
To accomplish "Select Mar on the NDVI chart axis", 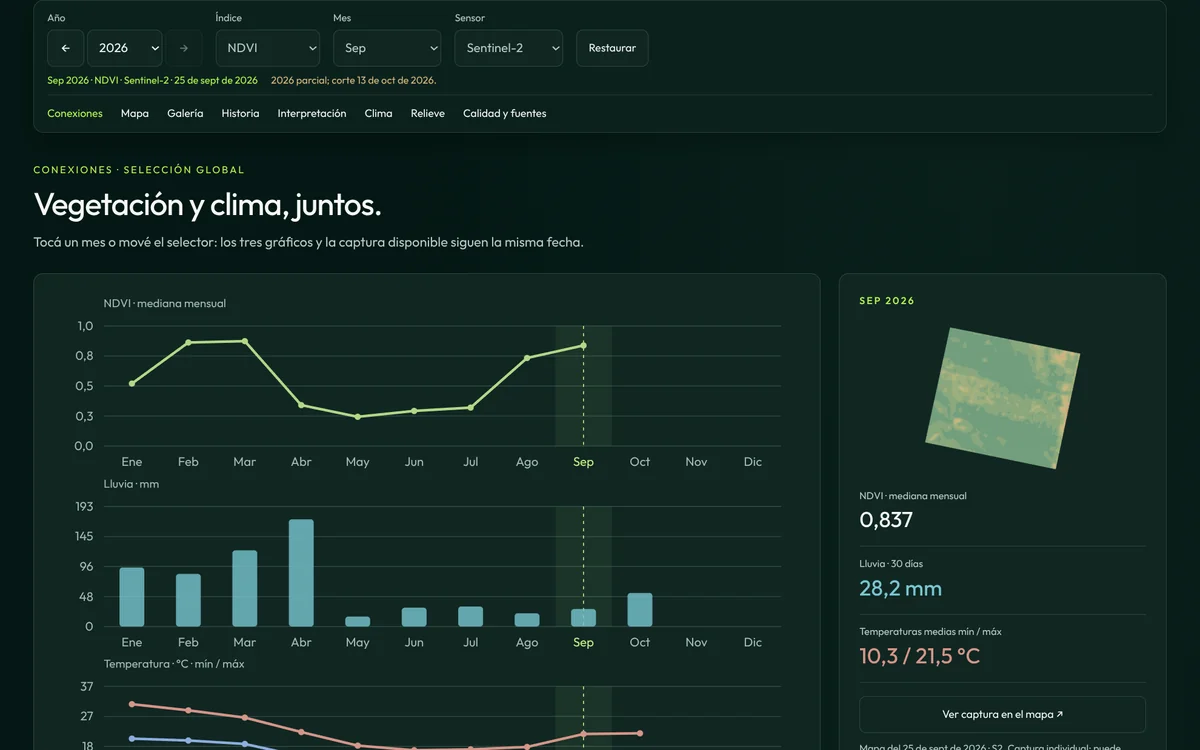I will pyautogui.click(x=245, y=462).
